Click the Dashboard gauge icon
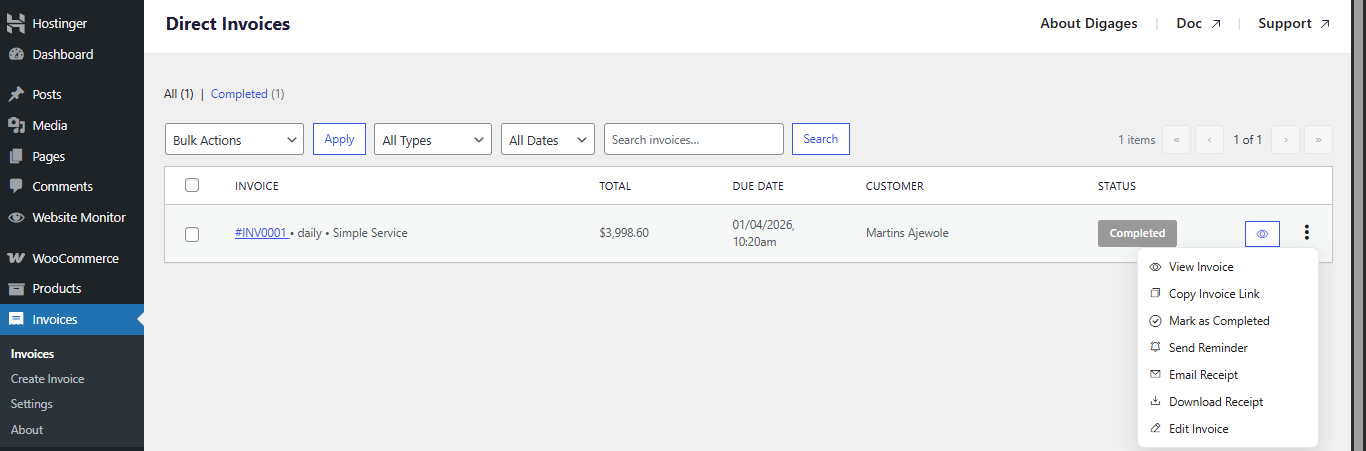 click(x=16, y=54)
